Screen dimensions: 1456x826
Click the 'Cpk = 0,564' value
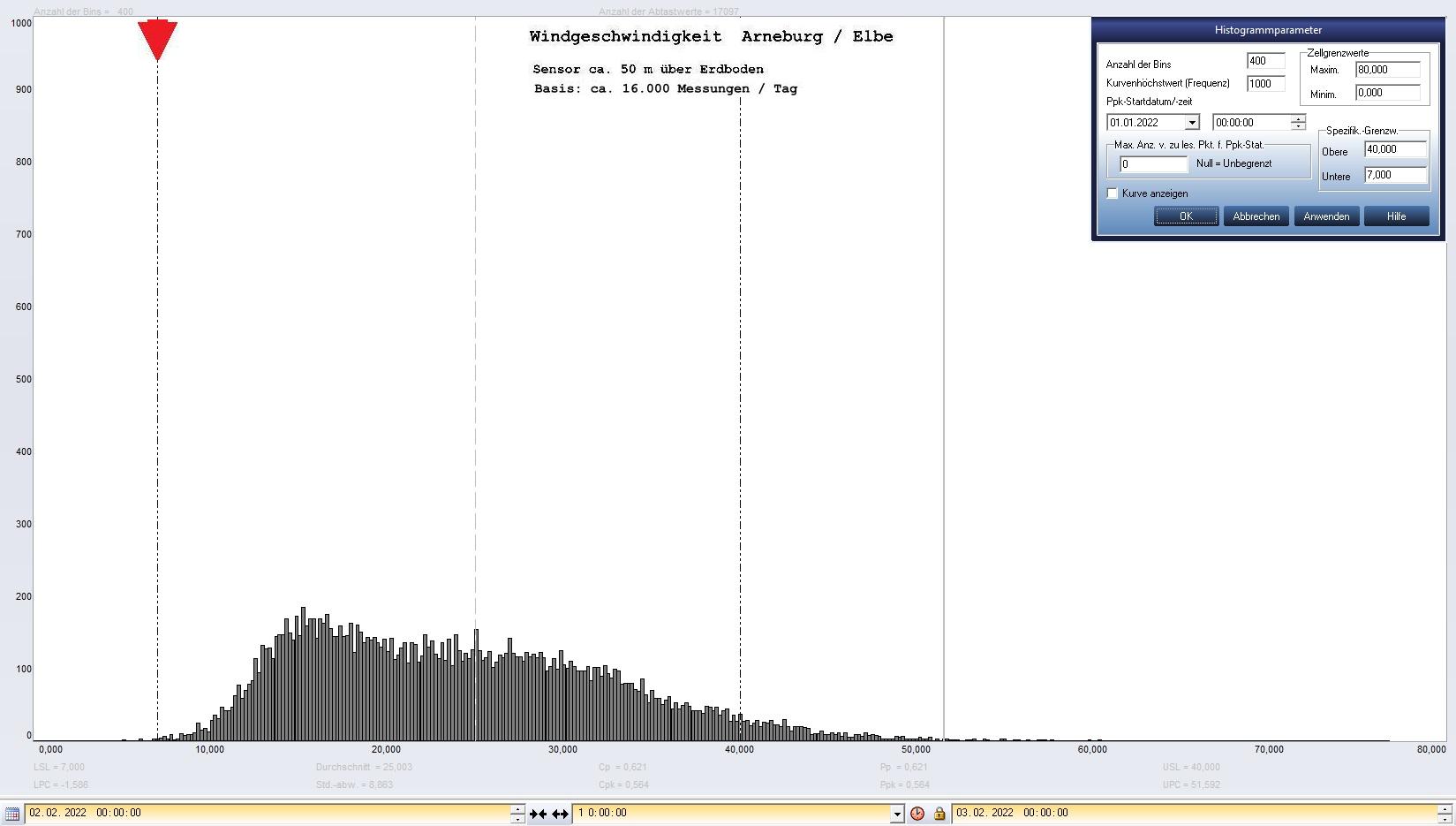click(623, 784)
